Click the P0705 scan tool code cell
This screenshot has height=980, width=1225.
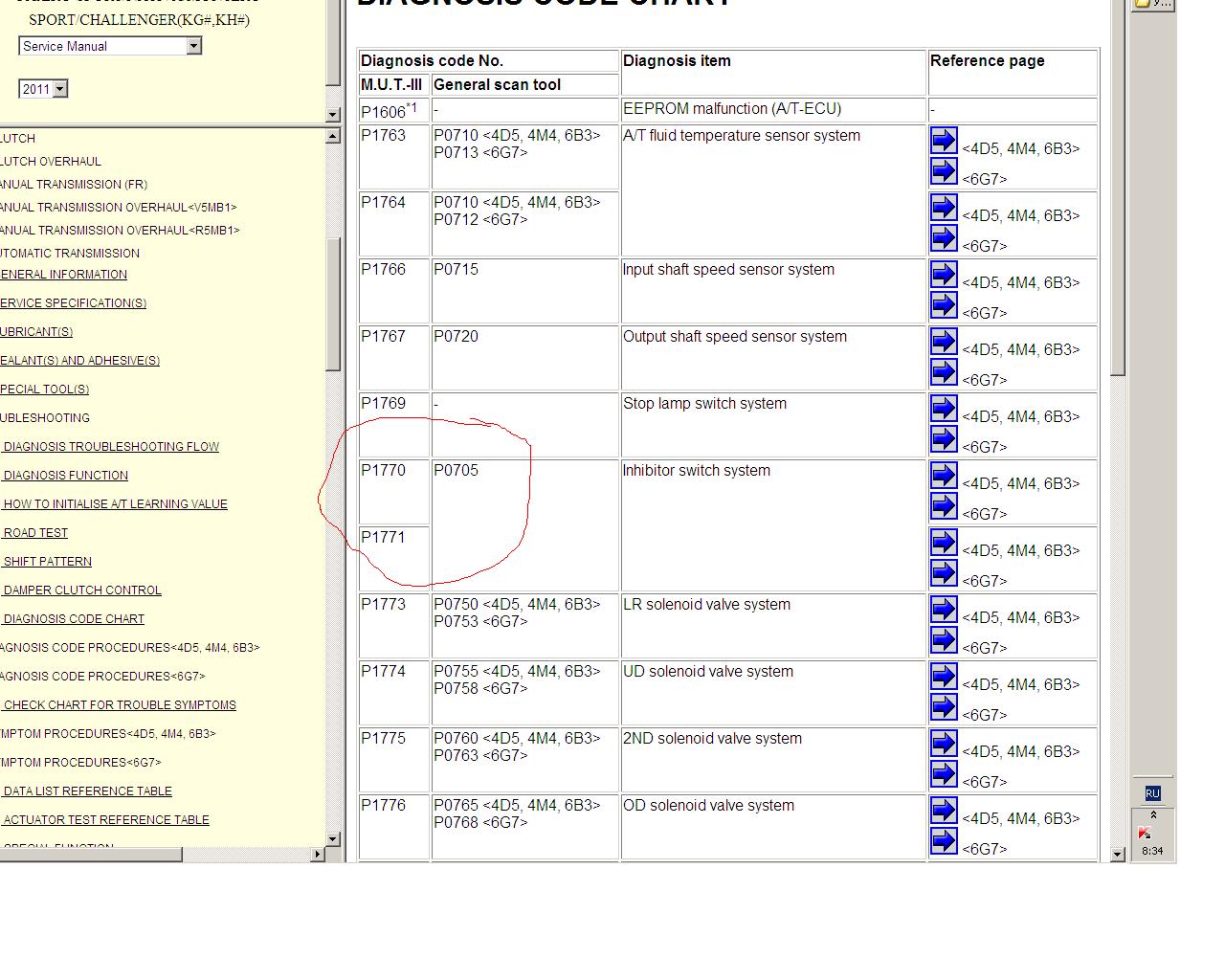(x=525, y=525)
